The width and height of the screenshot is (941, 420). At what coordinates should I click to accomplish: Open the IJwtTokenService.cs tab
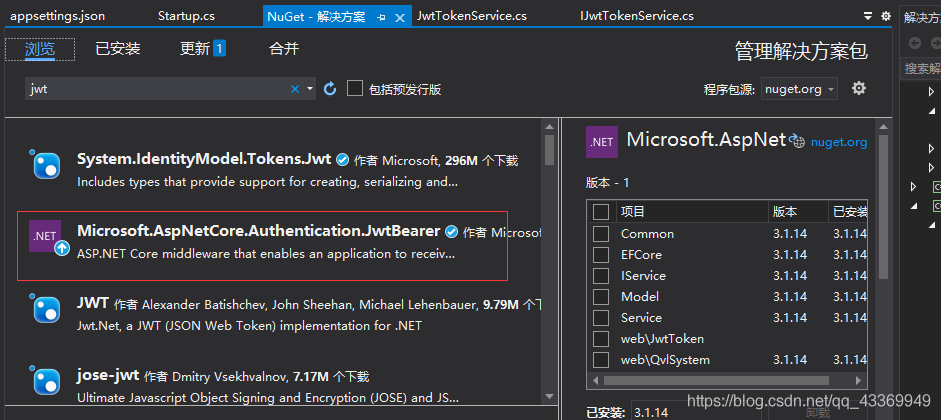637,16
